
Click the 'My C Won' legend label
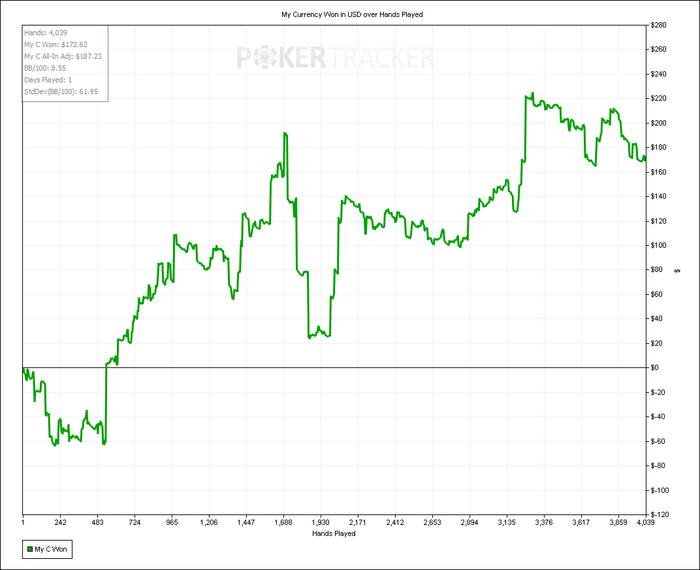point(50,549)
